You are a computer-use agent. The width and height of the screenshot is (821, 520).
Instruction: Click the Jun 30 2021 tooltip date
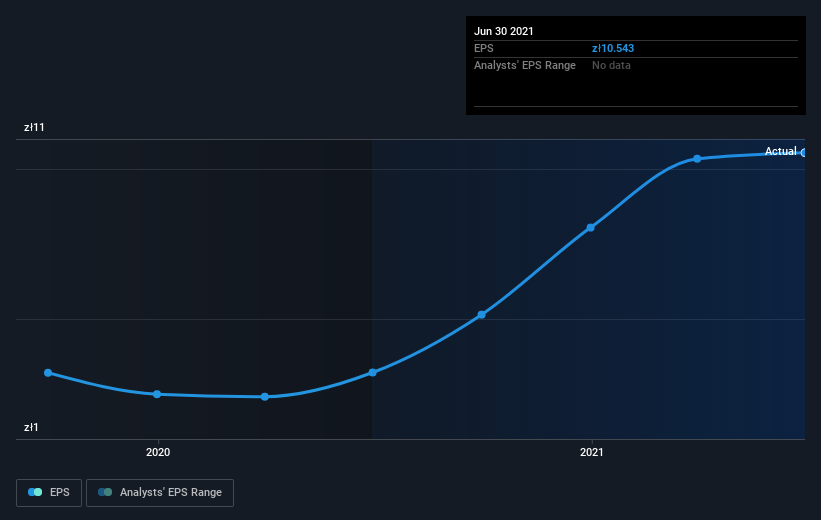pyautogui.click(x=504, y=31)
